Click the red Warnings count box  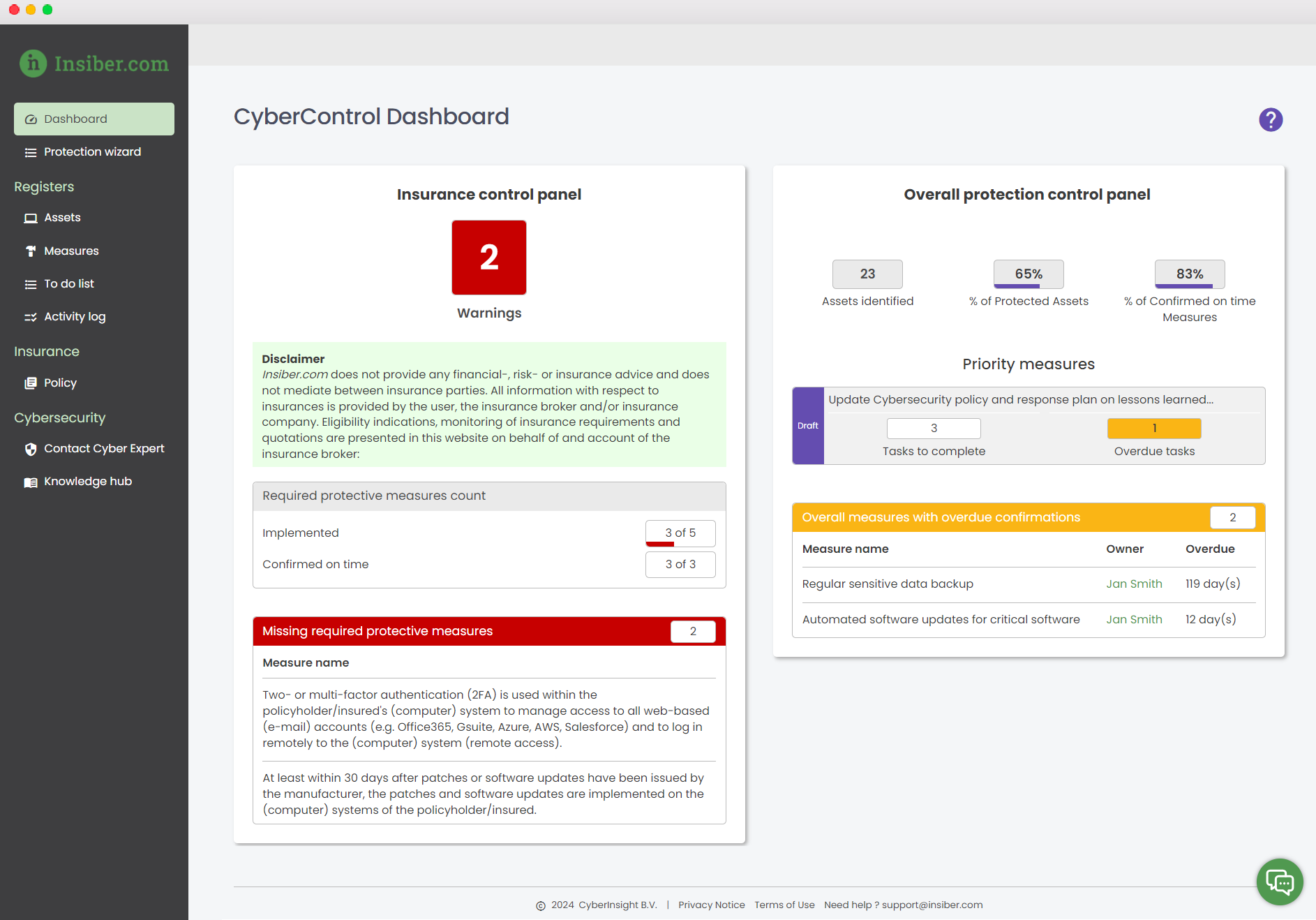click(x=488, y=257)
